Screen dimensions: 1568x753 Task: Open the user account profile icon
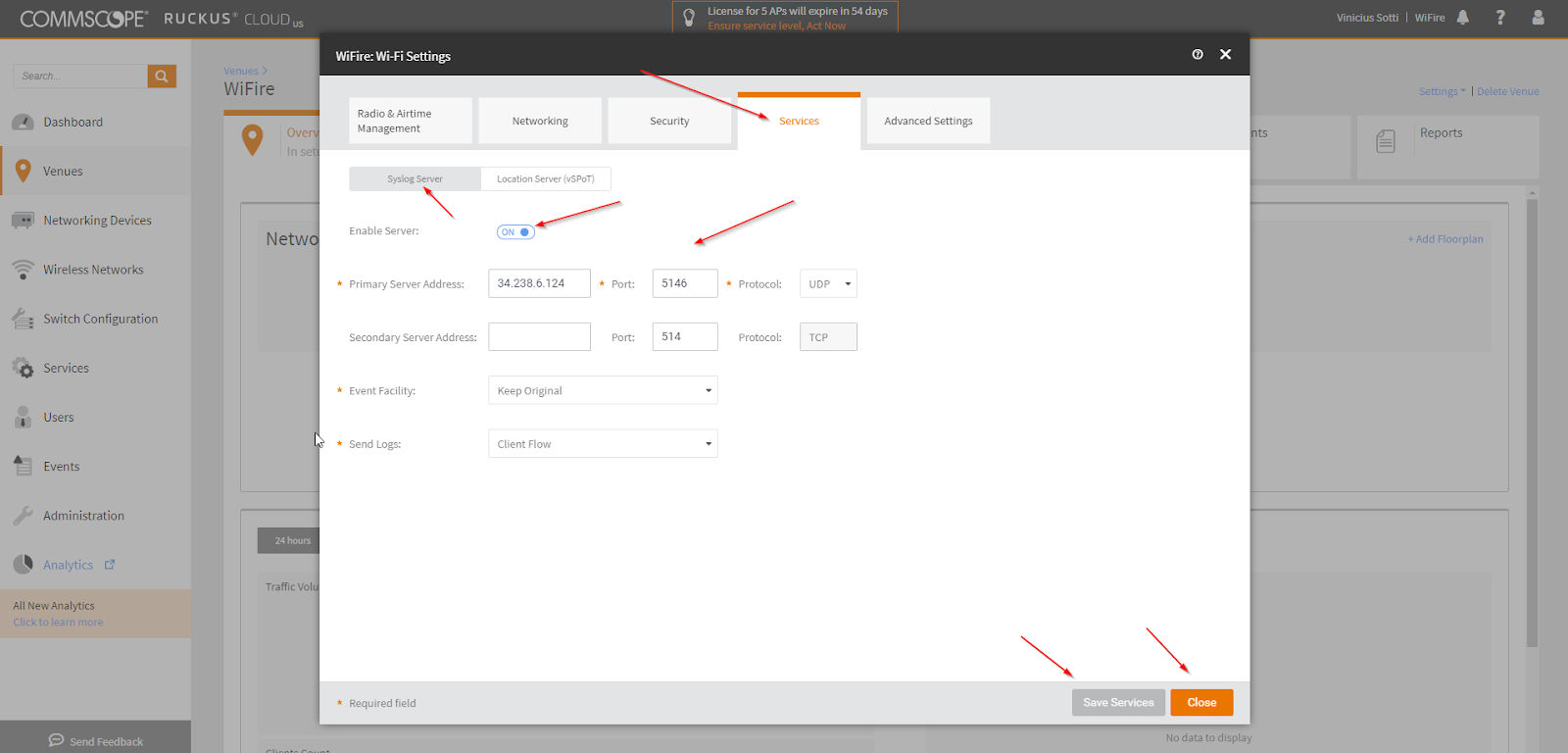point(1538,18)
